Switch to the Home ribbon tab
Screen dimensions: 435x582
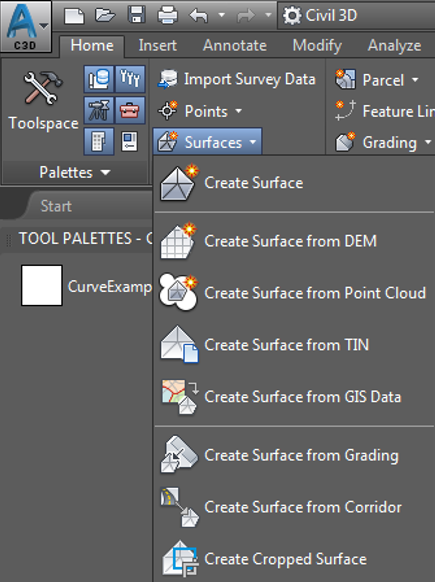92,46
